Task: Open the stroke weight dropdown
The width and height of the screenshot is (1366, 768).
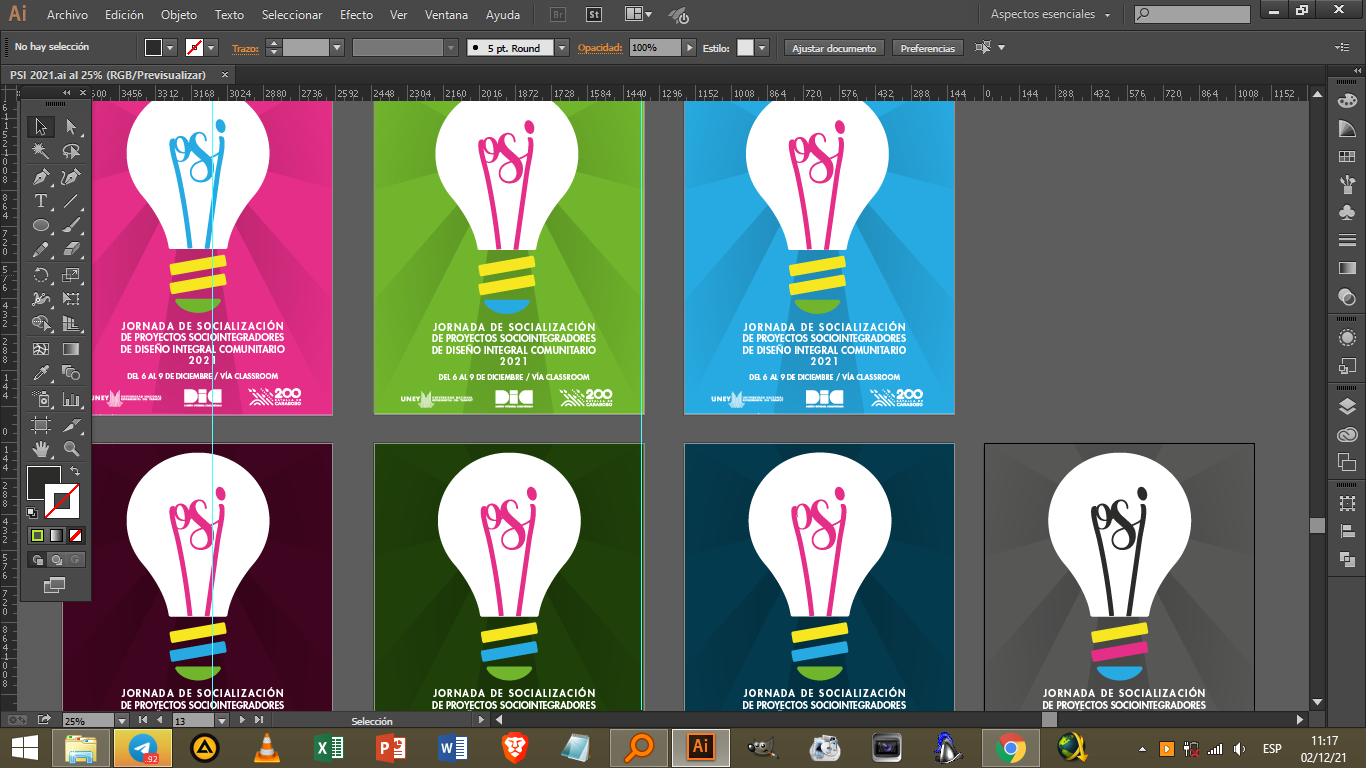Action: tap(337, 48)
